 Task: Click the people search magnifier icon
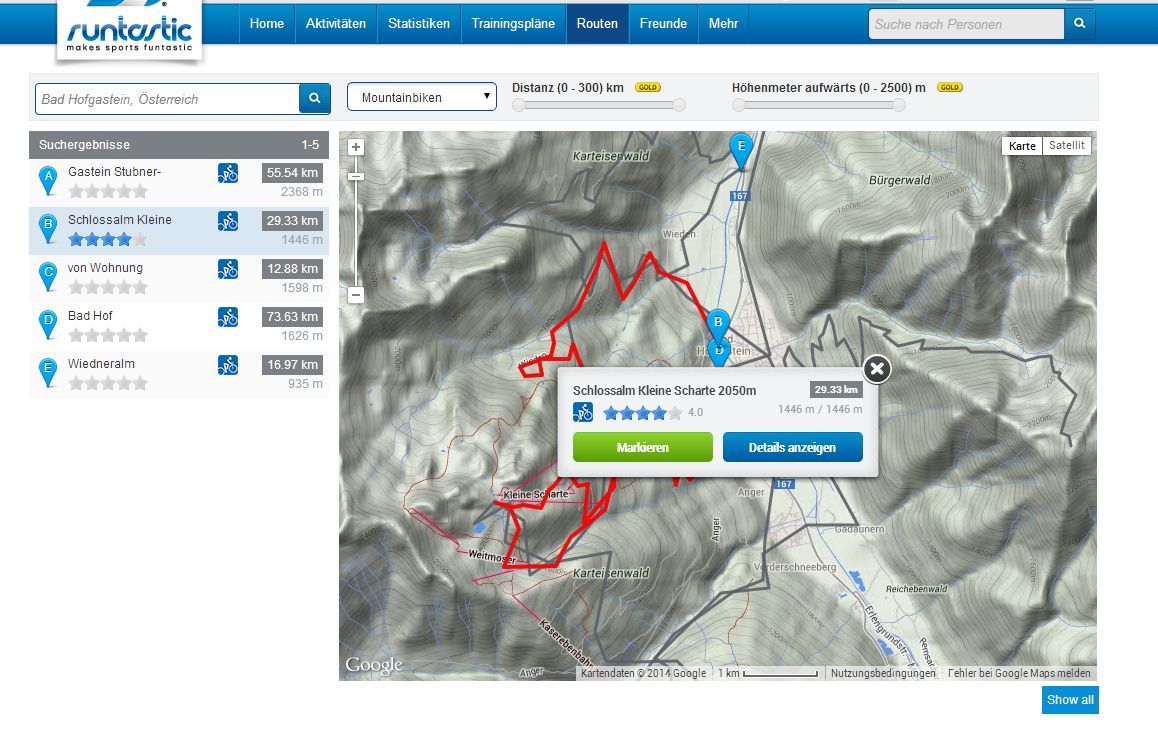[x=1079, y=24]
